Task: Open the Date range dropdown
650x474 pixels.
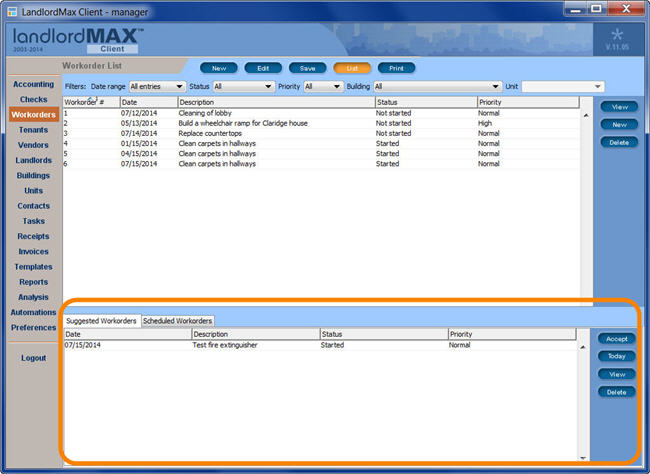Action: [157, 86]
